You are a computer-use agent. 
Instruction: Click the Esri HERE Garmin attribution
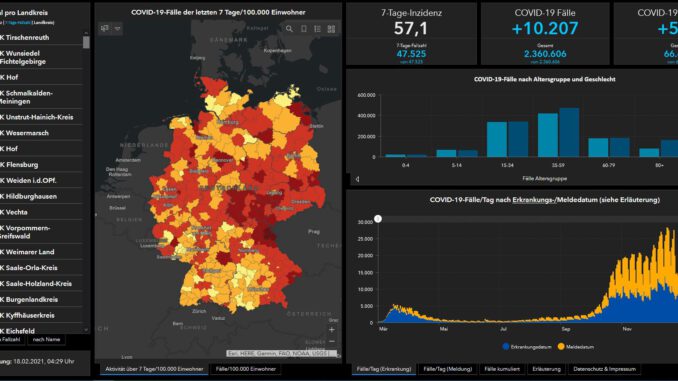[x=281, y=353]
